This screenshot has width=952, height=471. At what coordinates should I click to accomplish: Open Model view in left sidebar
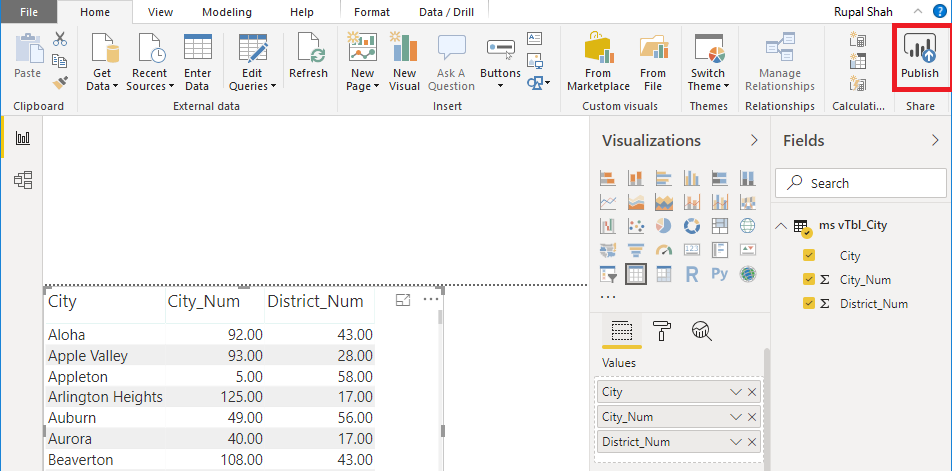click(x=23, y=180)
